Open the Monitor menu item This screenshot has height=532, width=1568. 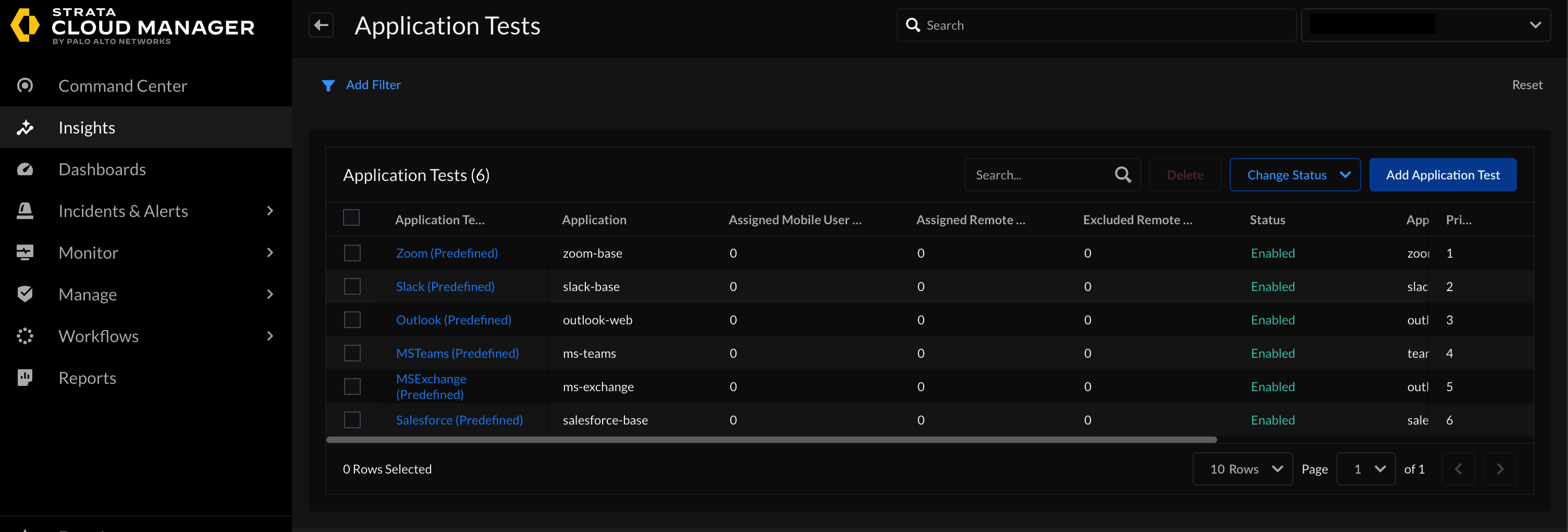click(x=88, y=252)
